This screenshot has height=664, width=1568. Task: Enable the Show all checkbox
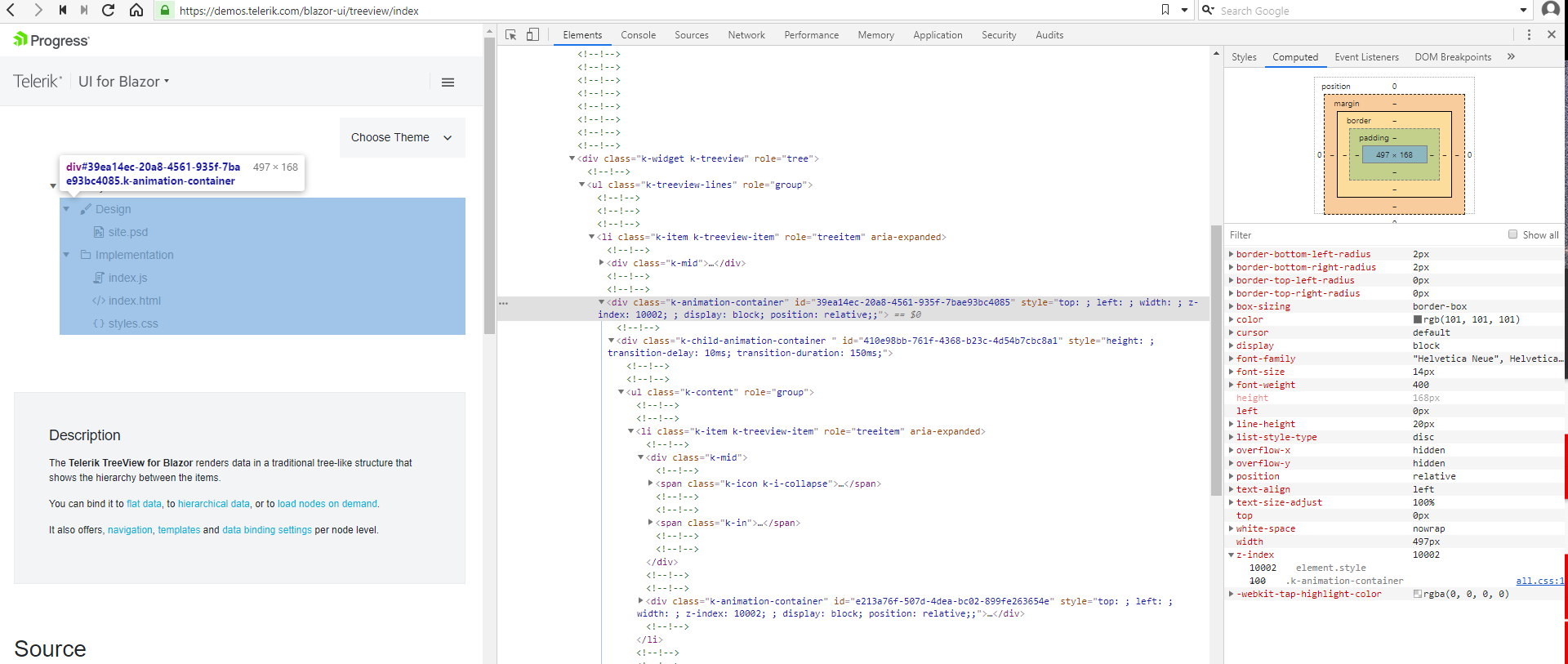pos(1512,235)
